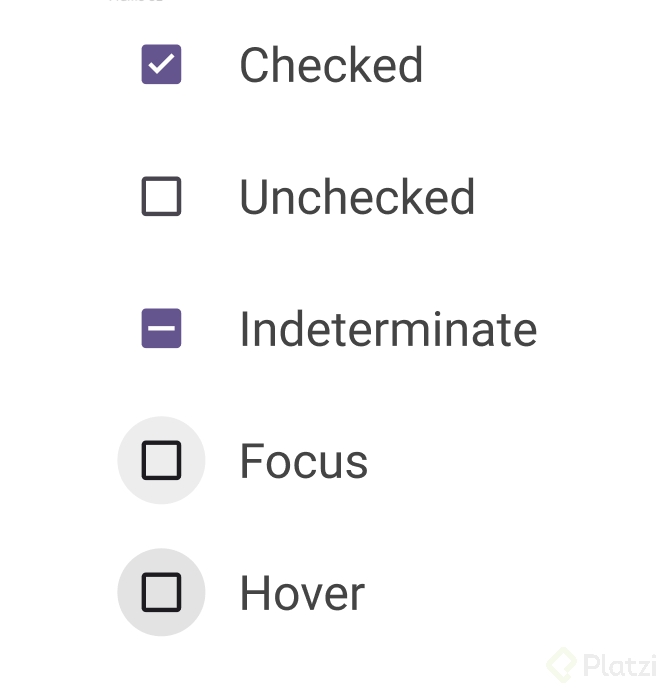This screenshot has width=663, height=690.
Task: Click the black square icon beside Hover
Action: 161,593
